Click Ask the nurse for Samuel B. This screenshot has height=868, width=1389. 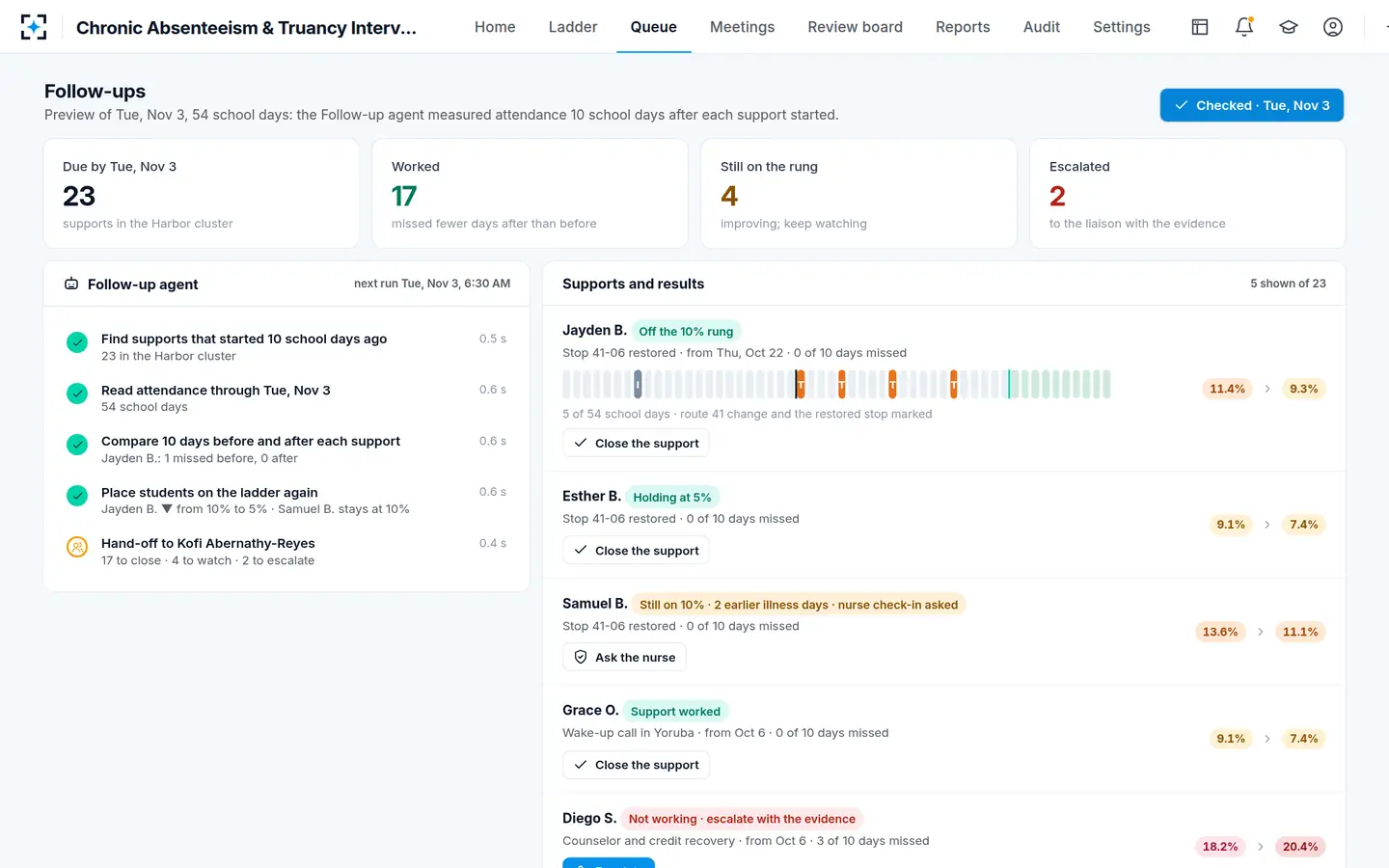pos(625,657)
